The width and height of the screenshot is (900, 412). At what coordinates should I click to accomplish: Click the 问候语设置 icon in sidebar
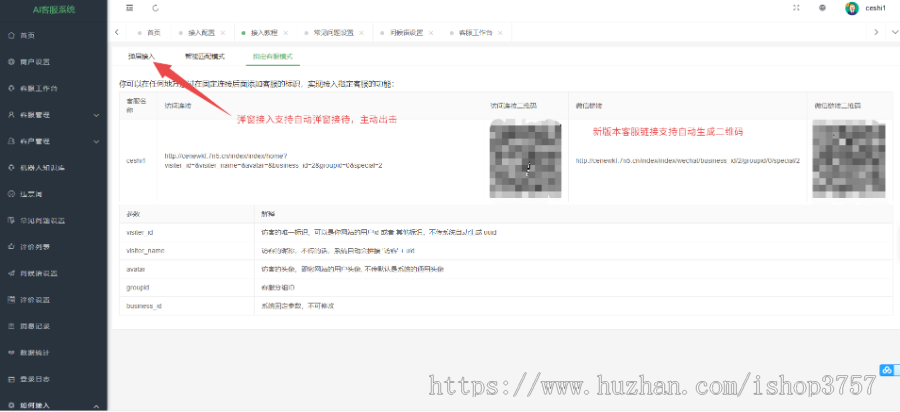point(11,273)
